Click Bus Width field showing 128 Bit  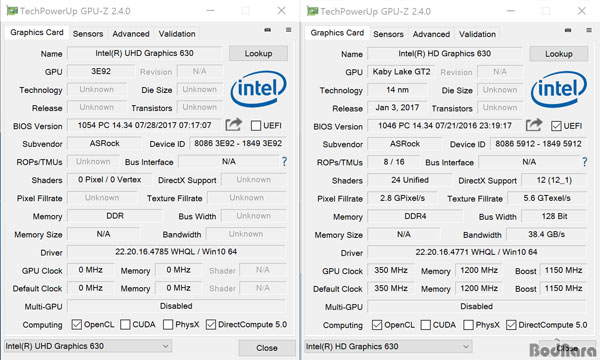point(554,216)
